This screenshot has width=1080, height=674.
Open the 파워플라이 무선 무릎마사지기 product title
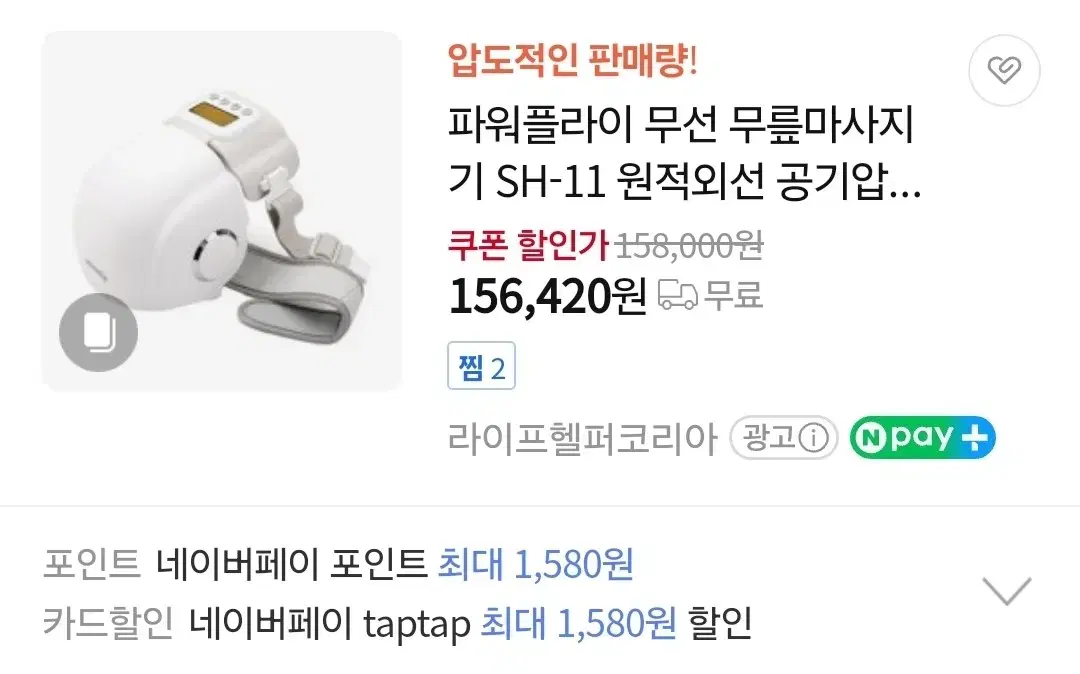685,154
